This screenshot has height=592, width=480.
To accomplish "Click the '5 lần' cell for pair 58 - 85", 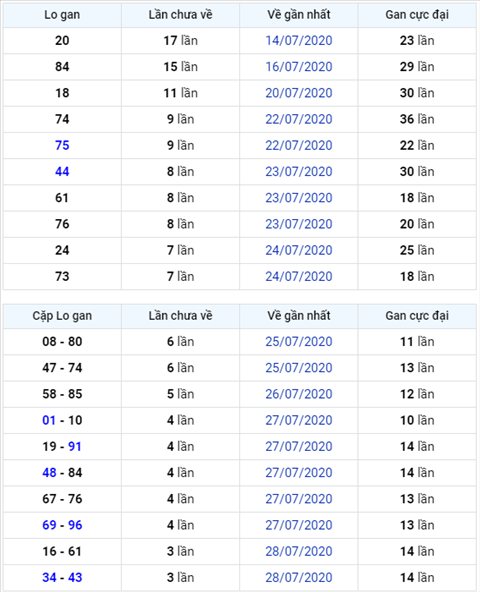I will pyautogui.click(x=181, y=394).
